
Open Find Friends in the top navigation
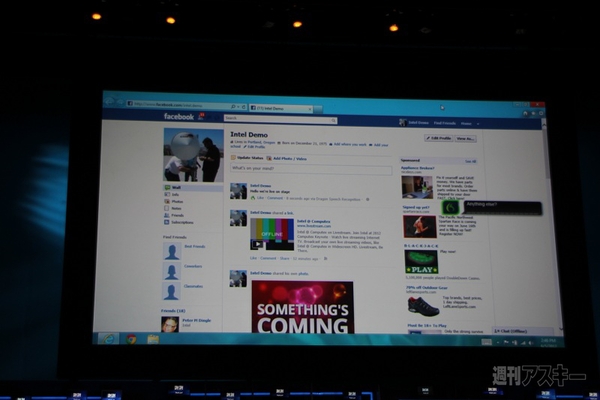pyautogui.click(x=445, y=123)
